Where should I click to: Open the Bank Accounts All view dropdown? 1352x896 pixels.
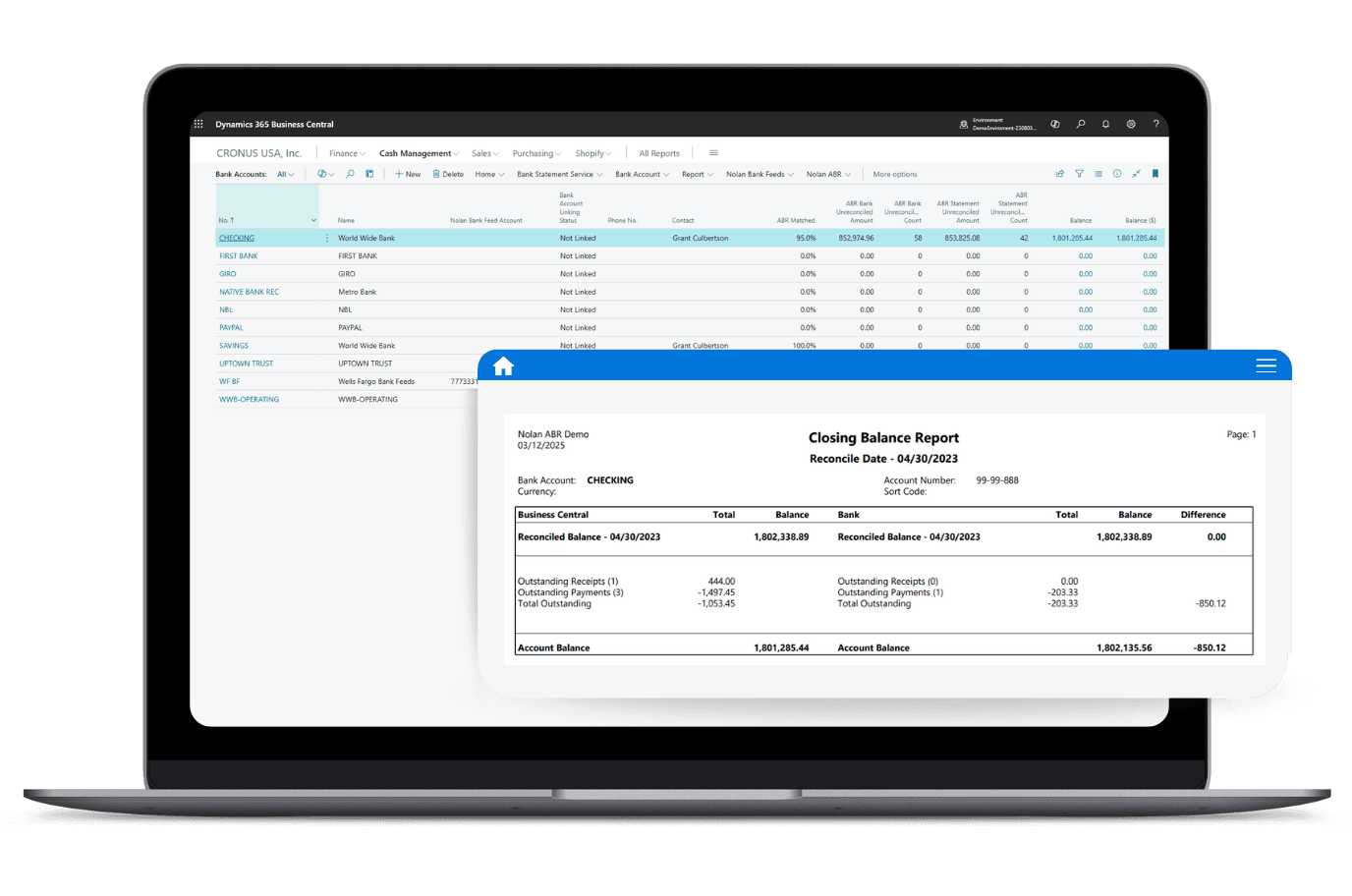285,174
